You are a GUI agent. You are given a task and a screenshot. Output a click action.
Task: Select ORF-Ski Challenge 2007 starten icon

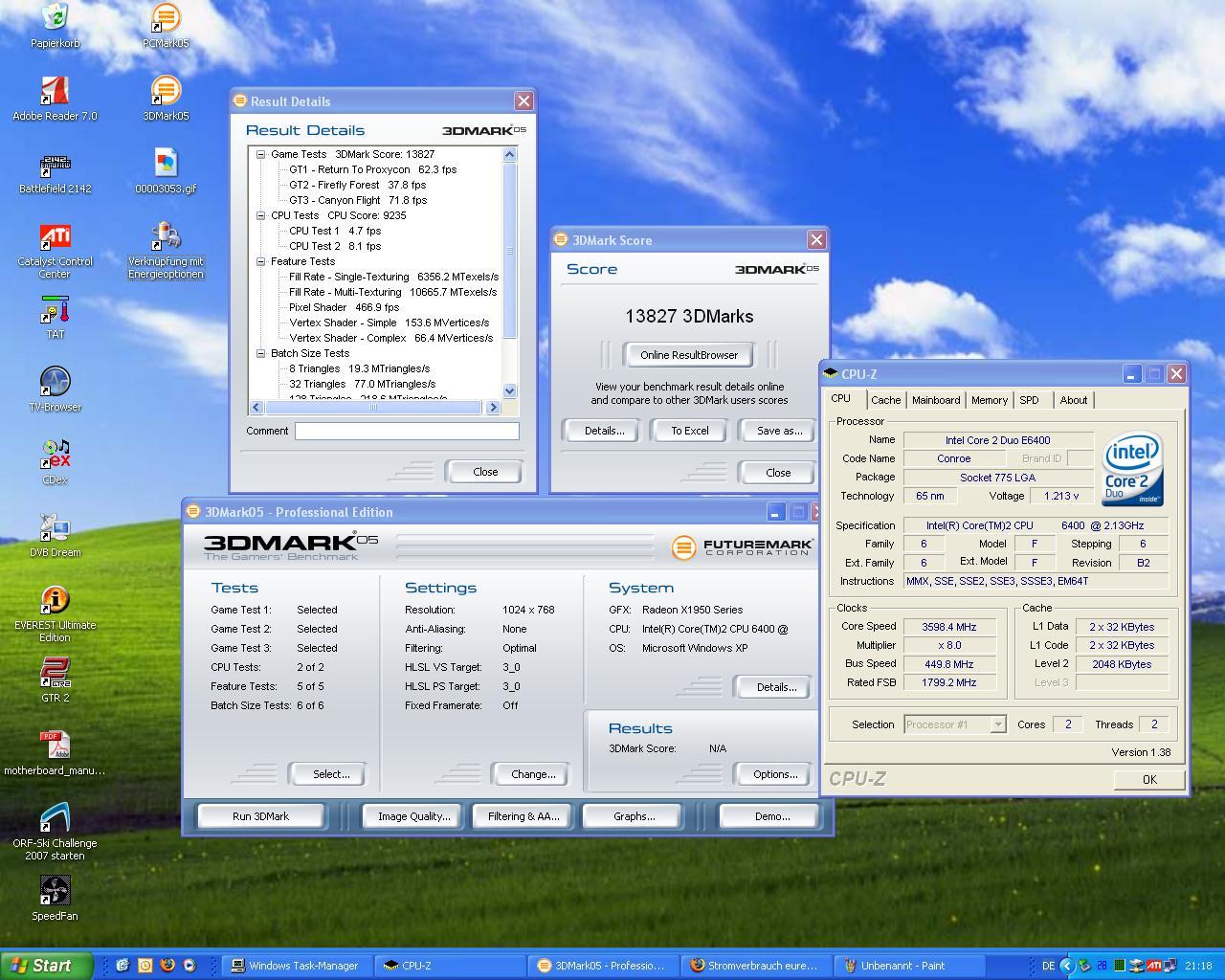(x=55, y=818)
